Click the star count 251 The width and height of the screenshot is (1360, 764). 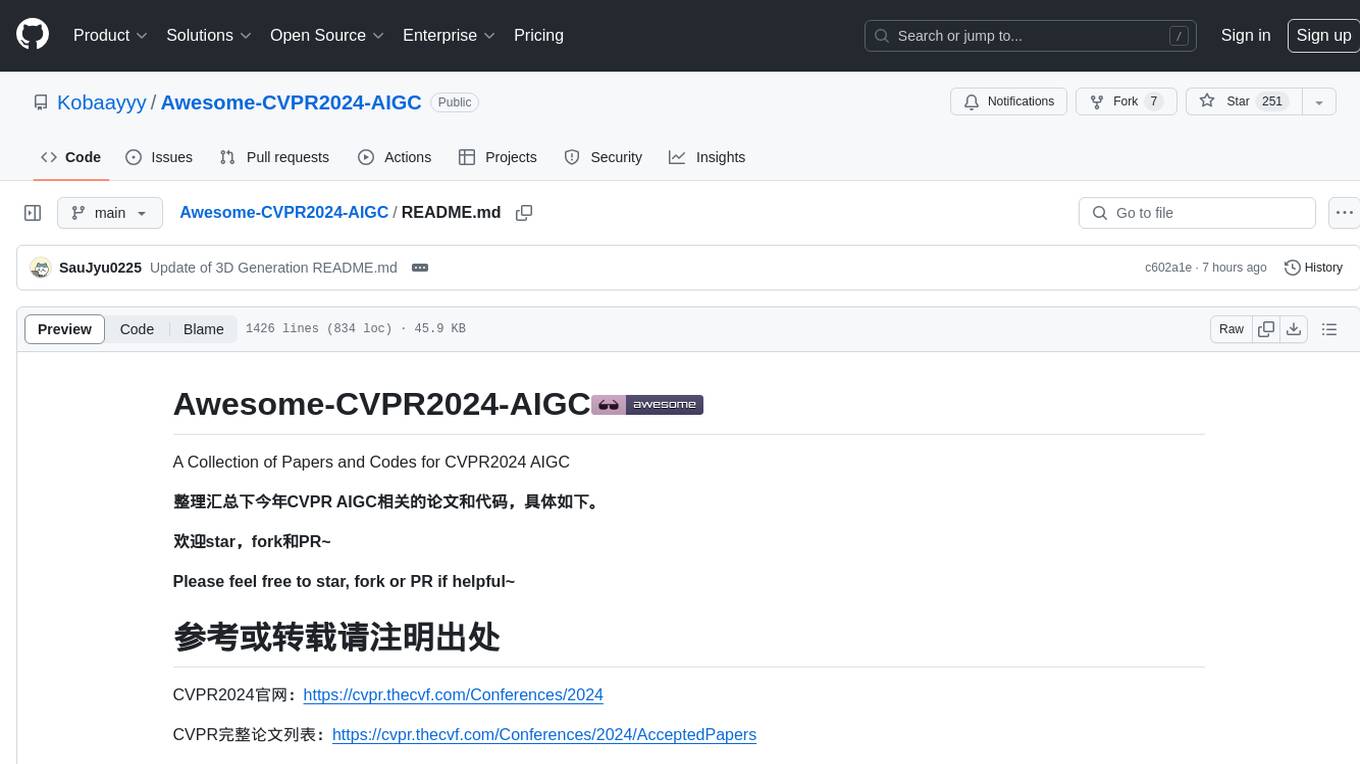[x=1271, y=102]
